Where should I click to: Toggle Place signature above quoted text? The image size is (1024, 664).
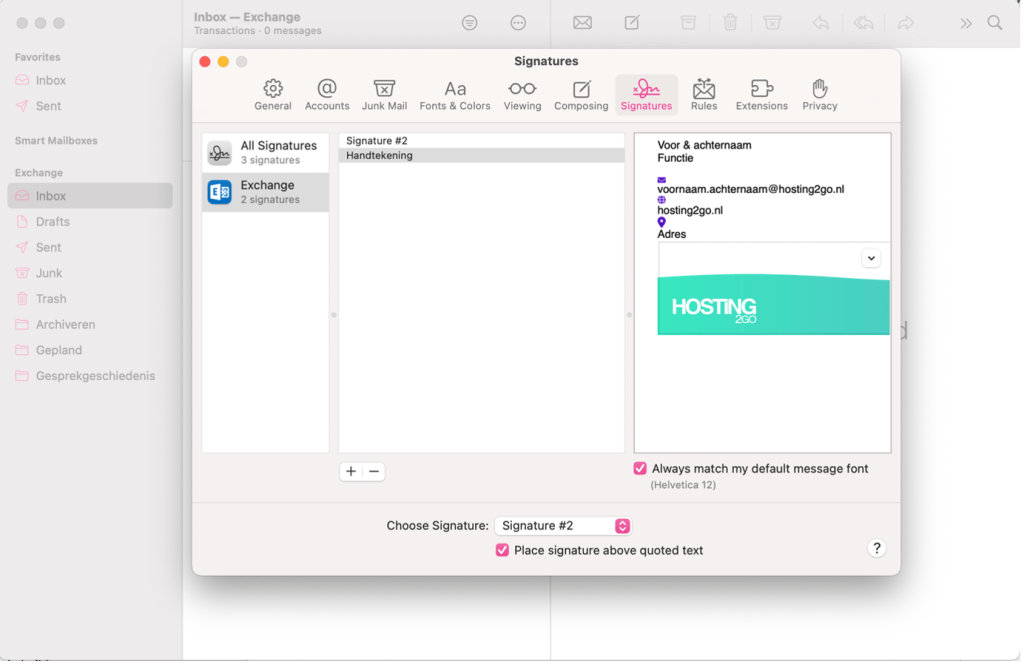(502, 550)
